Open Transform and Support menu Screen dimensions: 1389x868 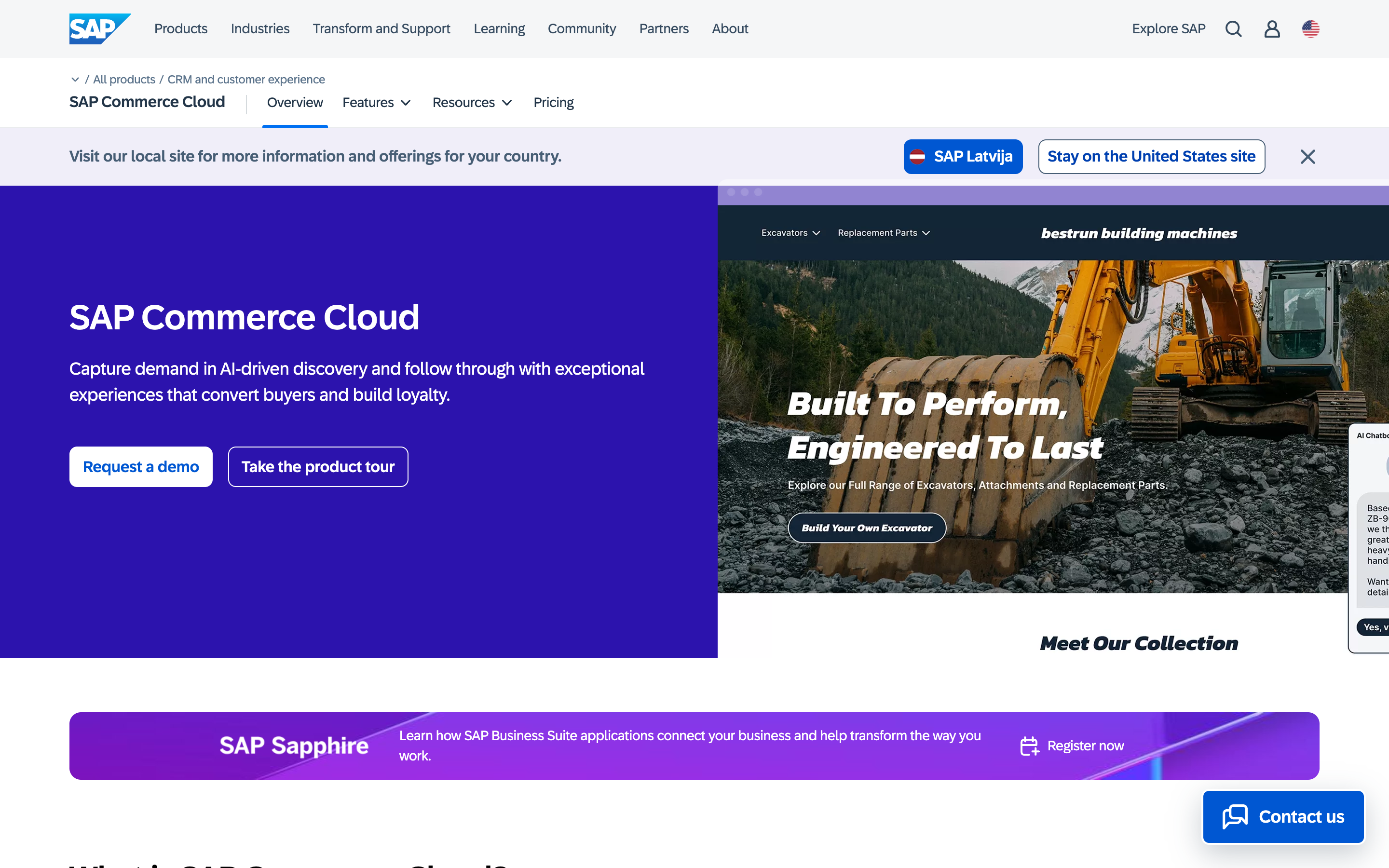pyautogui.click(x=381, y=29)
